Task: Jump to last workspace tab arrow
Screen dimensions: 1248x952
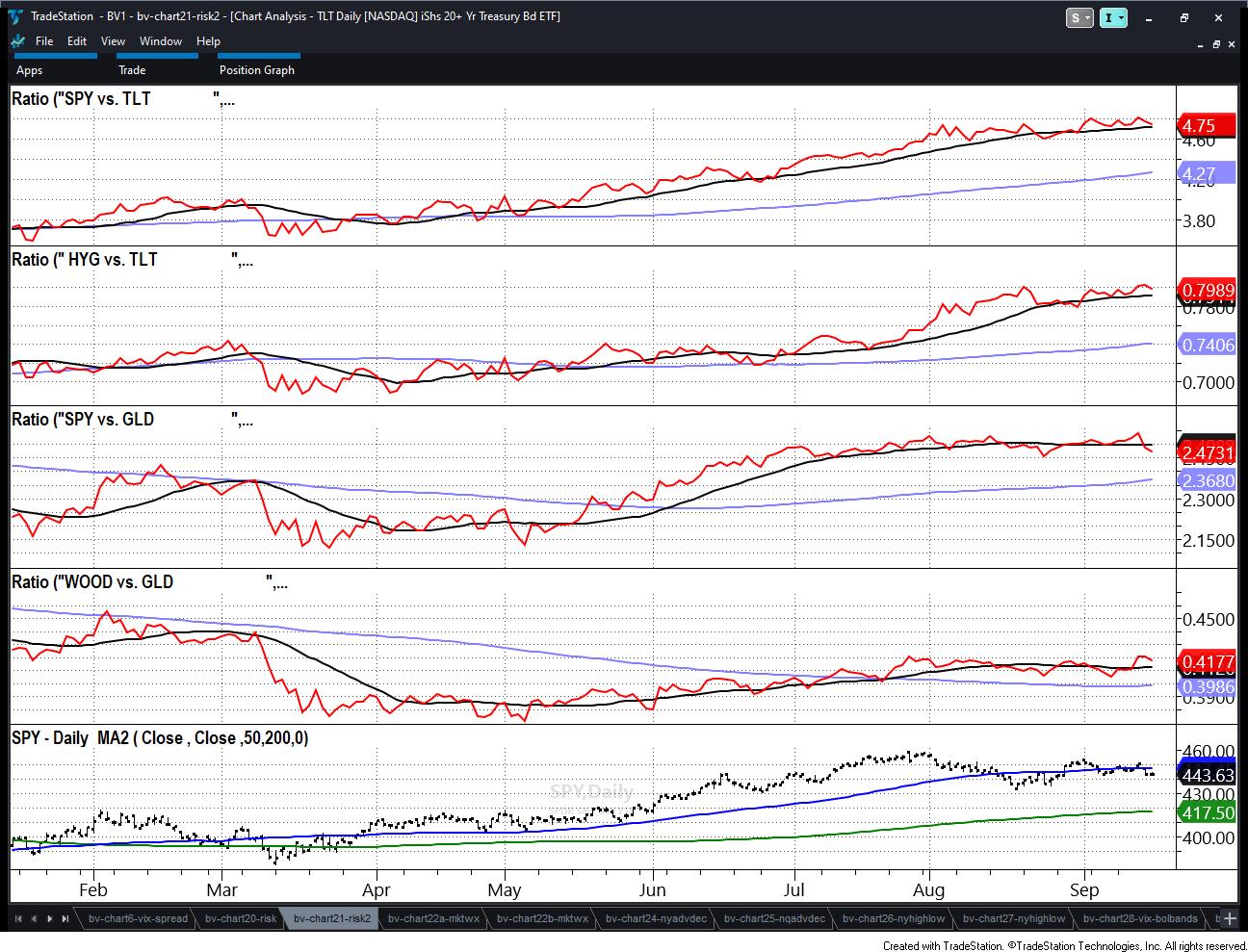Action: [65, 918]
